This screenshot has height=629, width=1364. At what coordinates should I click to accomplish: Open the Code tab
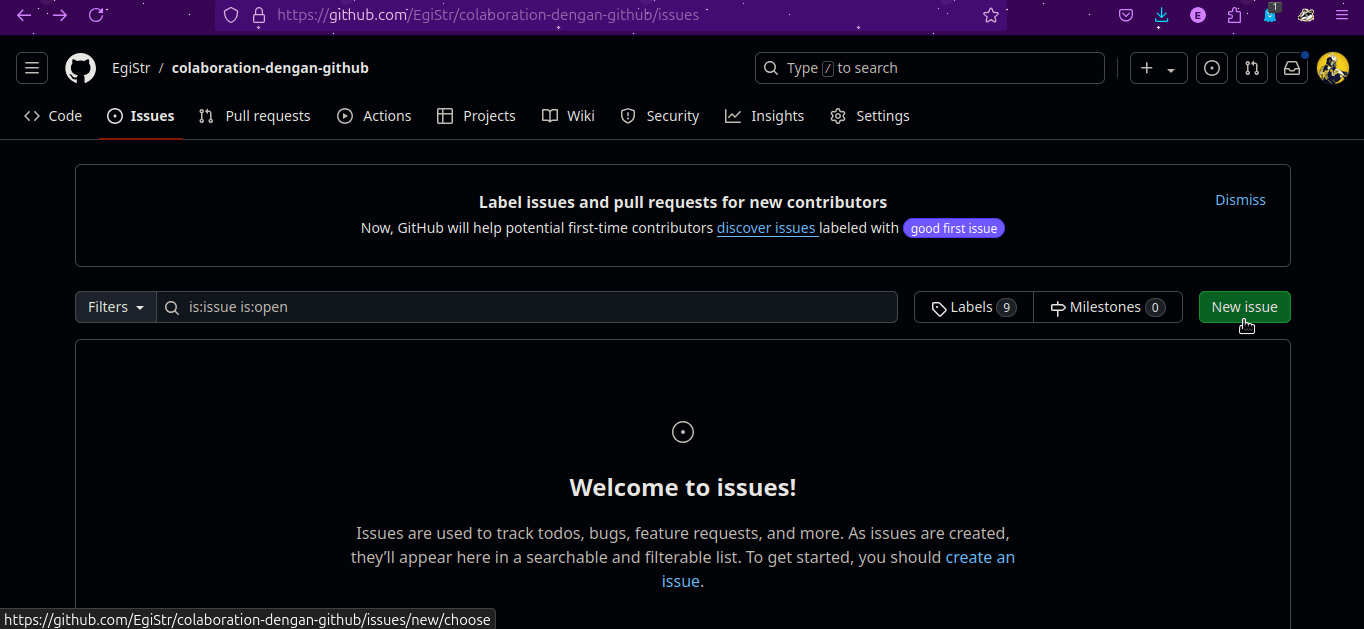pos(53,116)
